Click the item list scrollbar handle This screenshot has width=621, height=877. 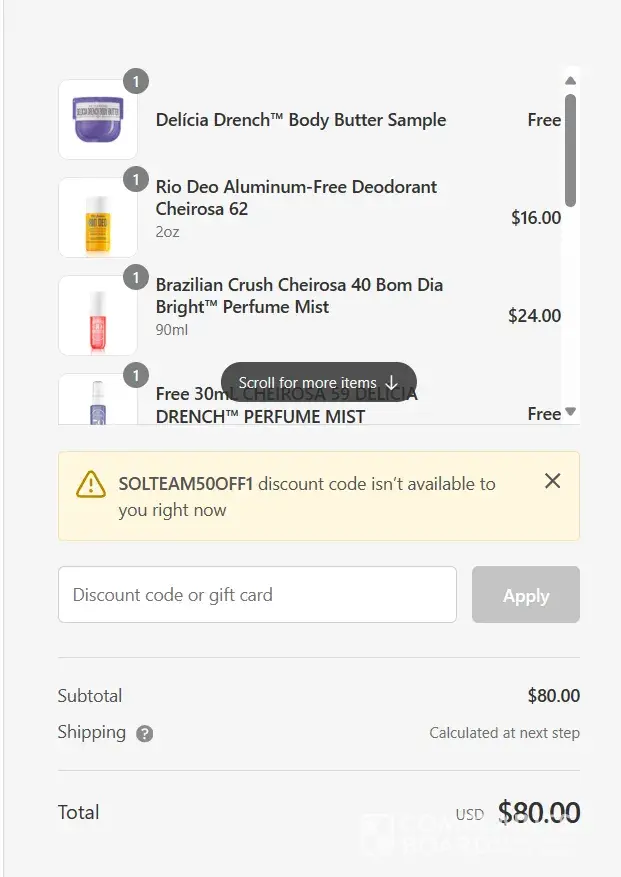pyautogui.click(x=570, y=150)
